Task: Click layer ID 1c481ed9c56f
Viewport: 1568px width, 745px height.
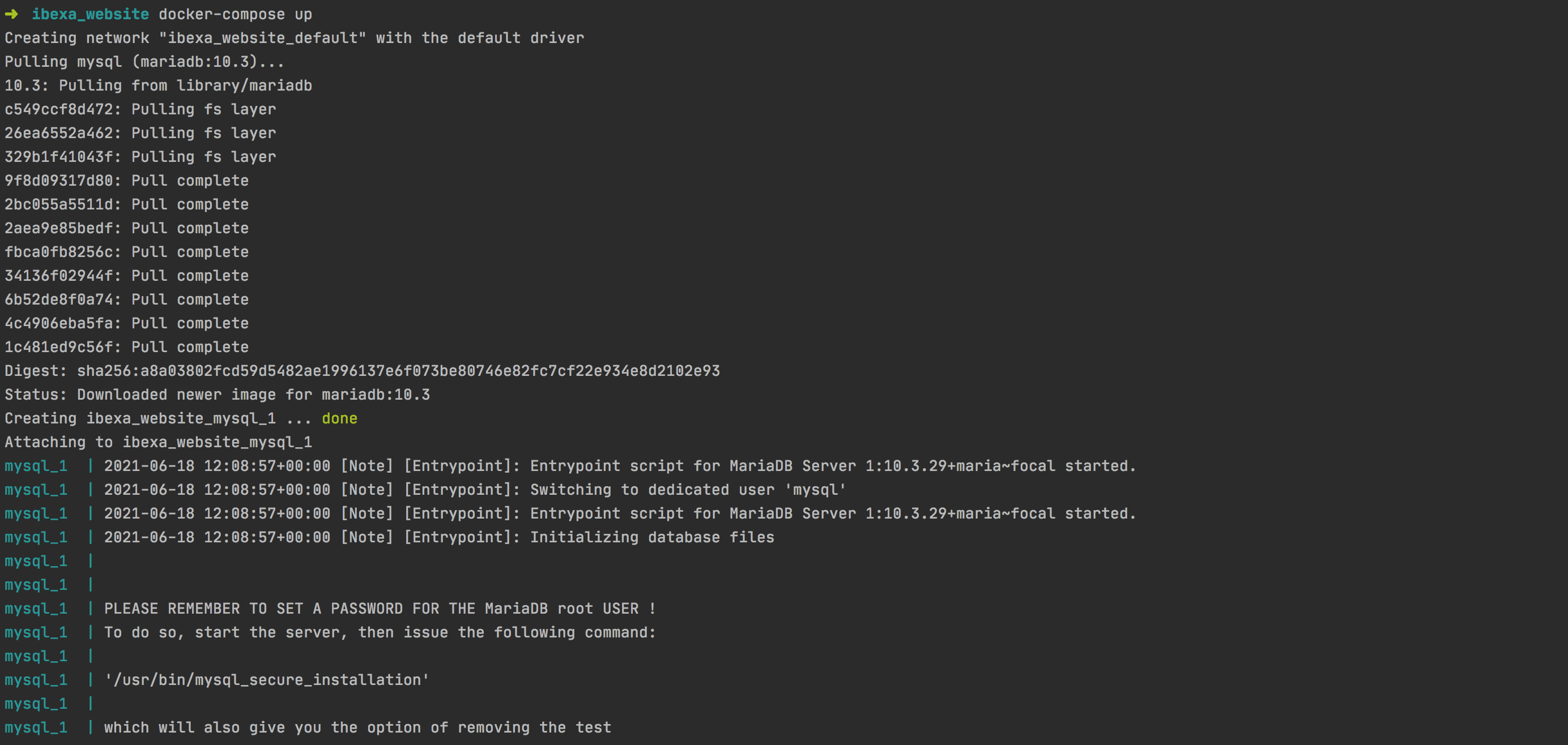Action: pos(59,346)
